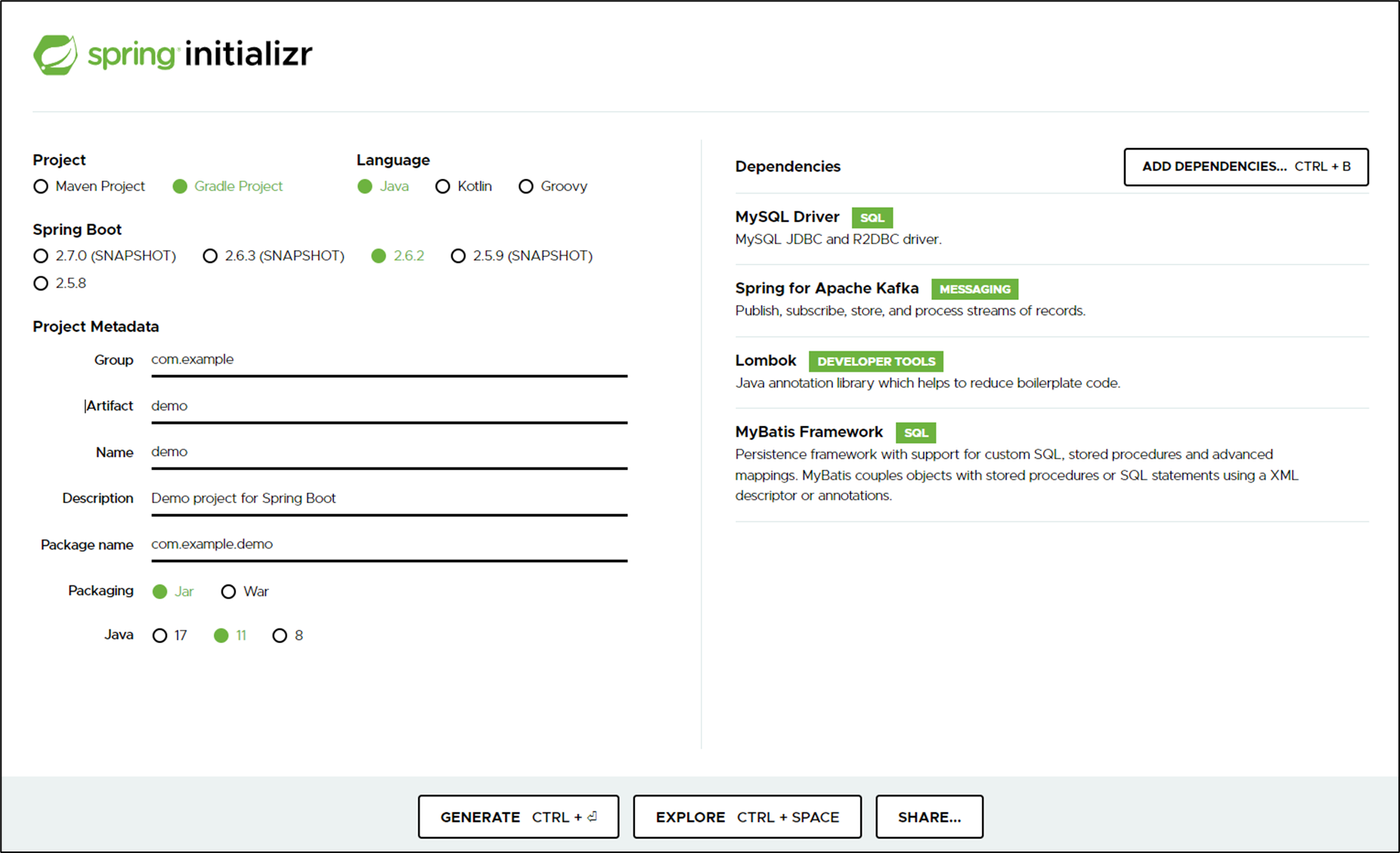The height and width of the screenshot is (853, 1400).
Task: Click the Spring Boot section heading
Action: pyautogui.click(x=77, y=229)
